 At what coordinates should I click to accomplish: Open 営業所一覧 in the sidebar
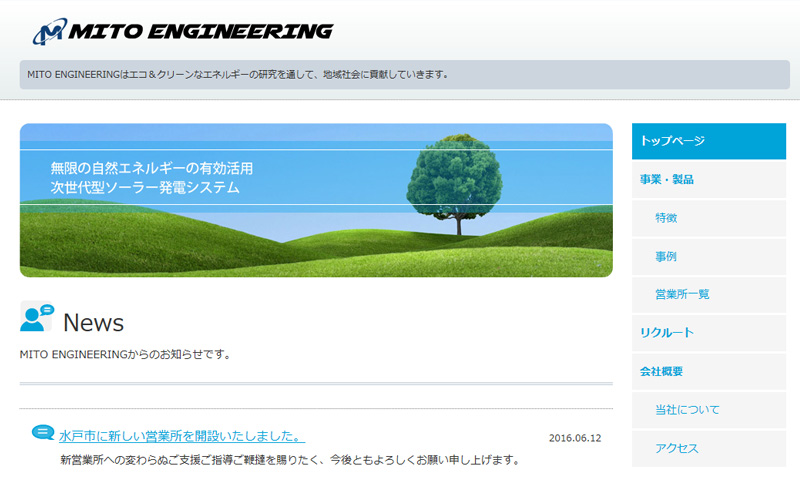[x=709, y=295]
